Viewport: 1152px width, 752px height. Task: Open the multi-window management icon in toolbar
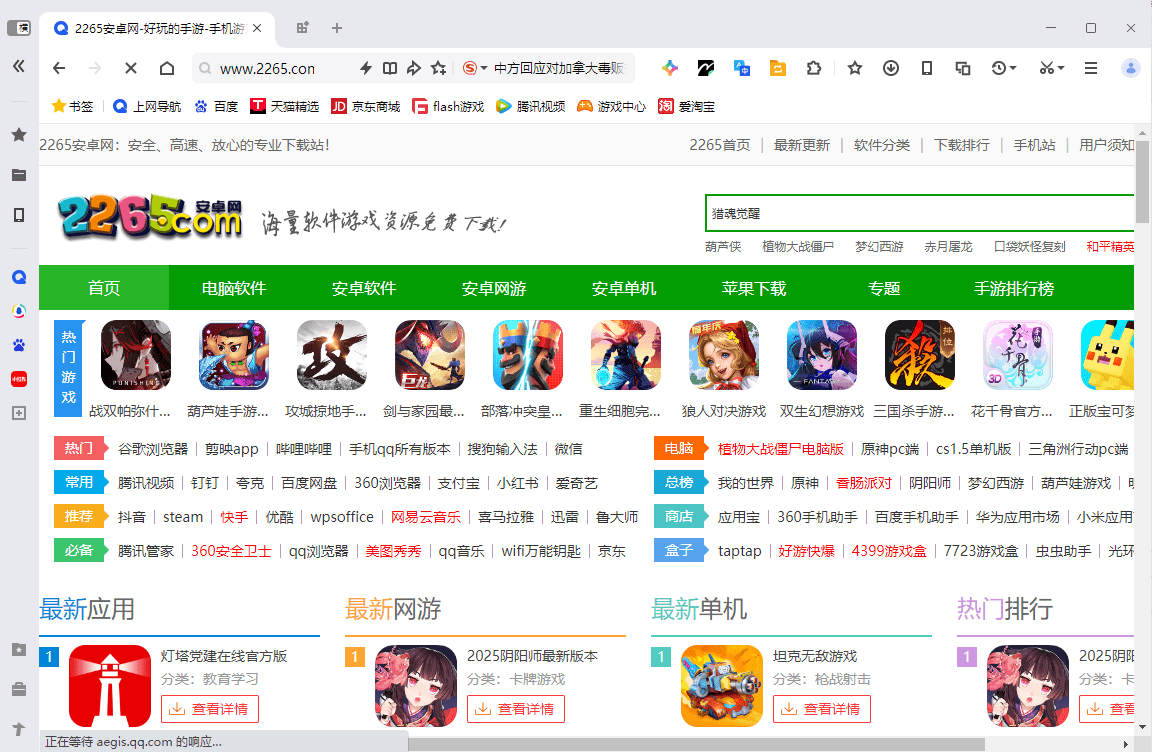[962, 68]
